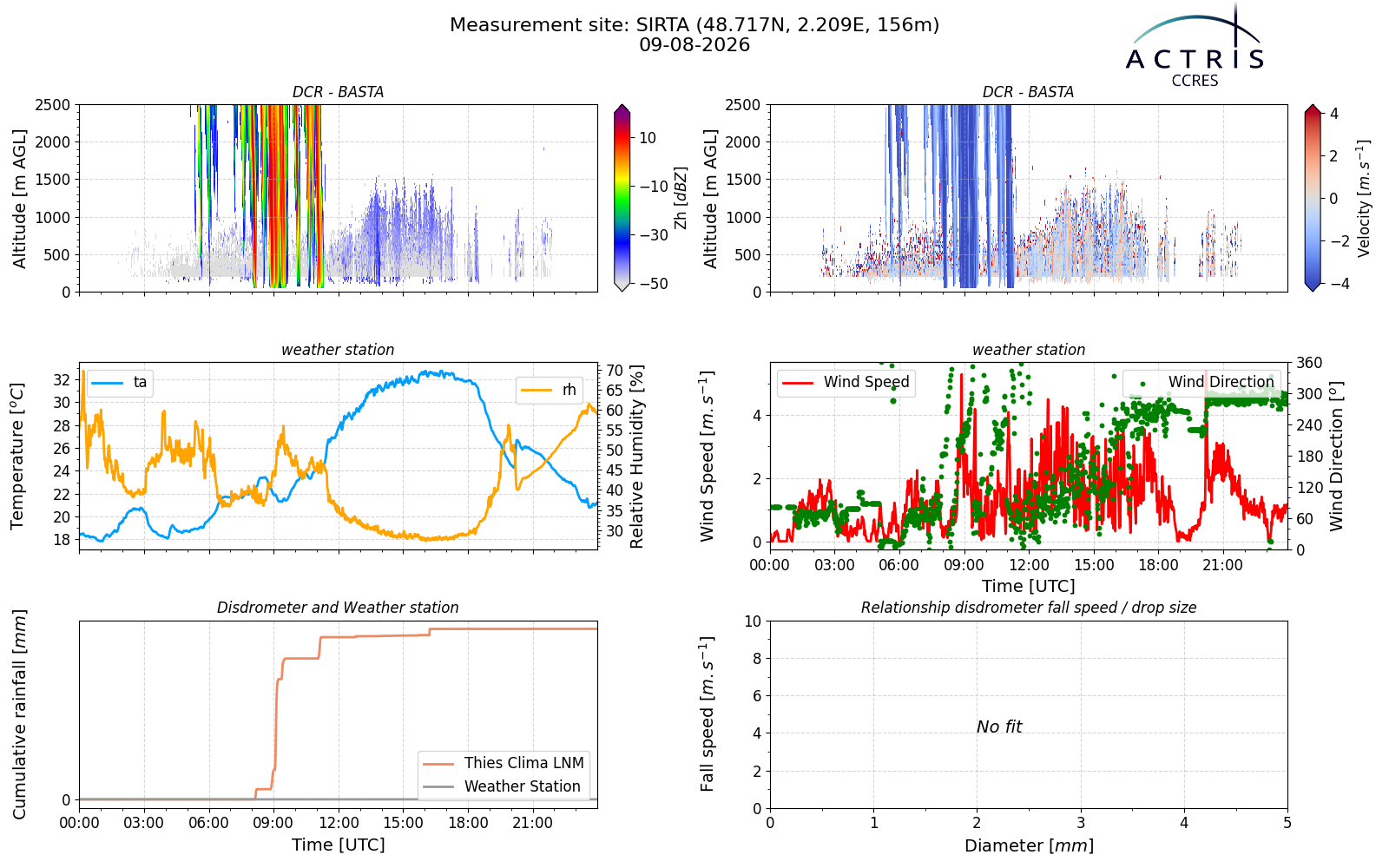
Task: Click the 'Disdrometer and Weather station' title
Action: (338, 608)
